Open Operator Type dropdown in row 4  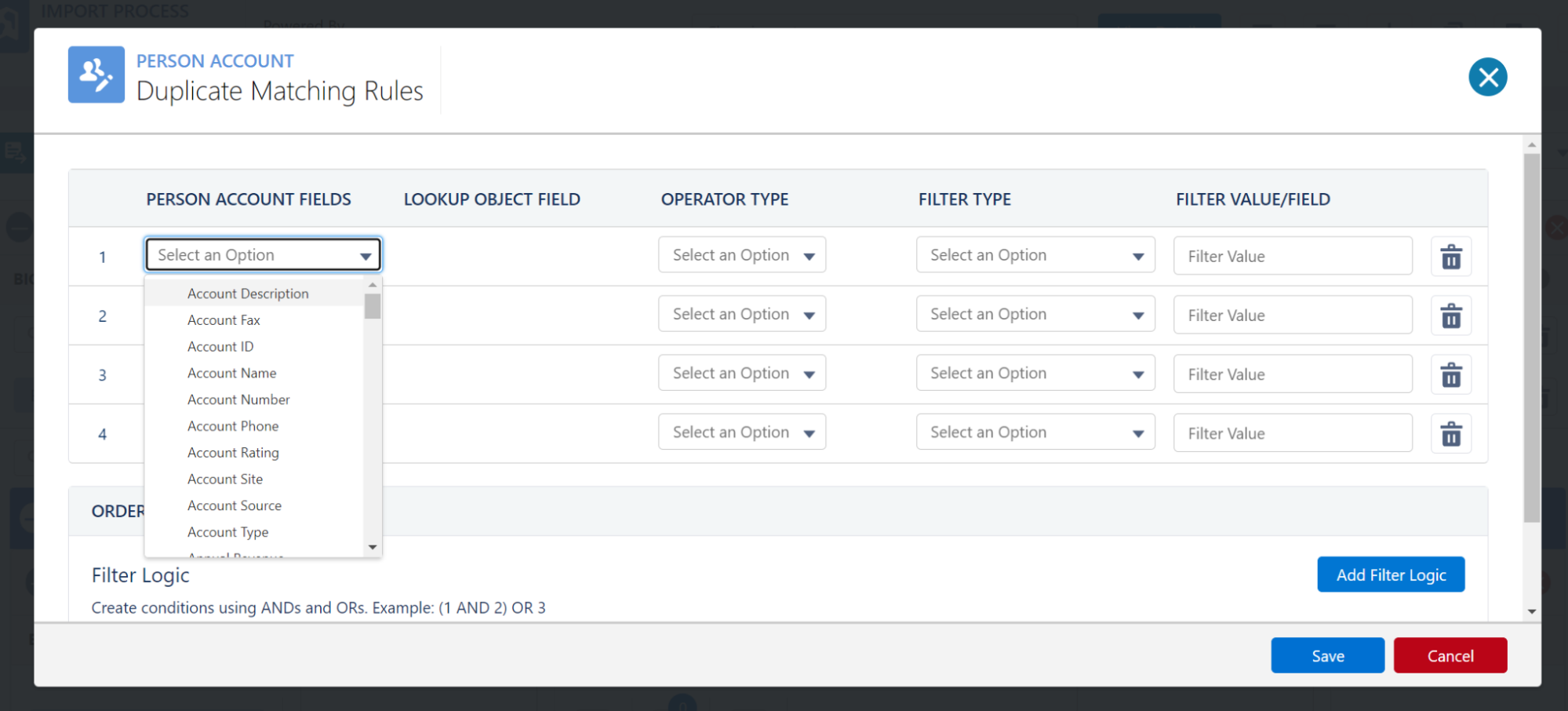[741, 432]
